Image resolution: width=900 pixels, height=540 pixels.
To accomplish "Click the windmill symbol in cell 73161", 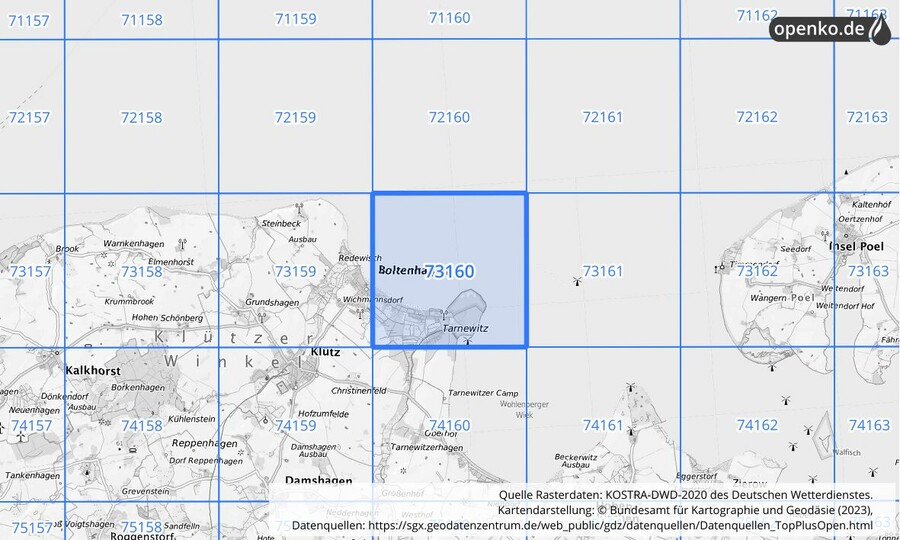I will pos(577,281).
